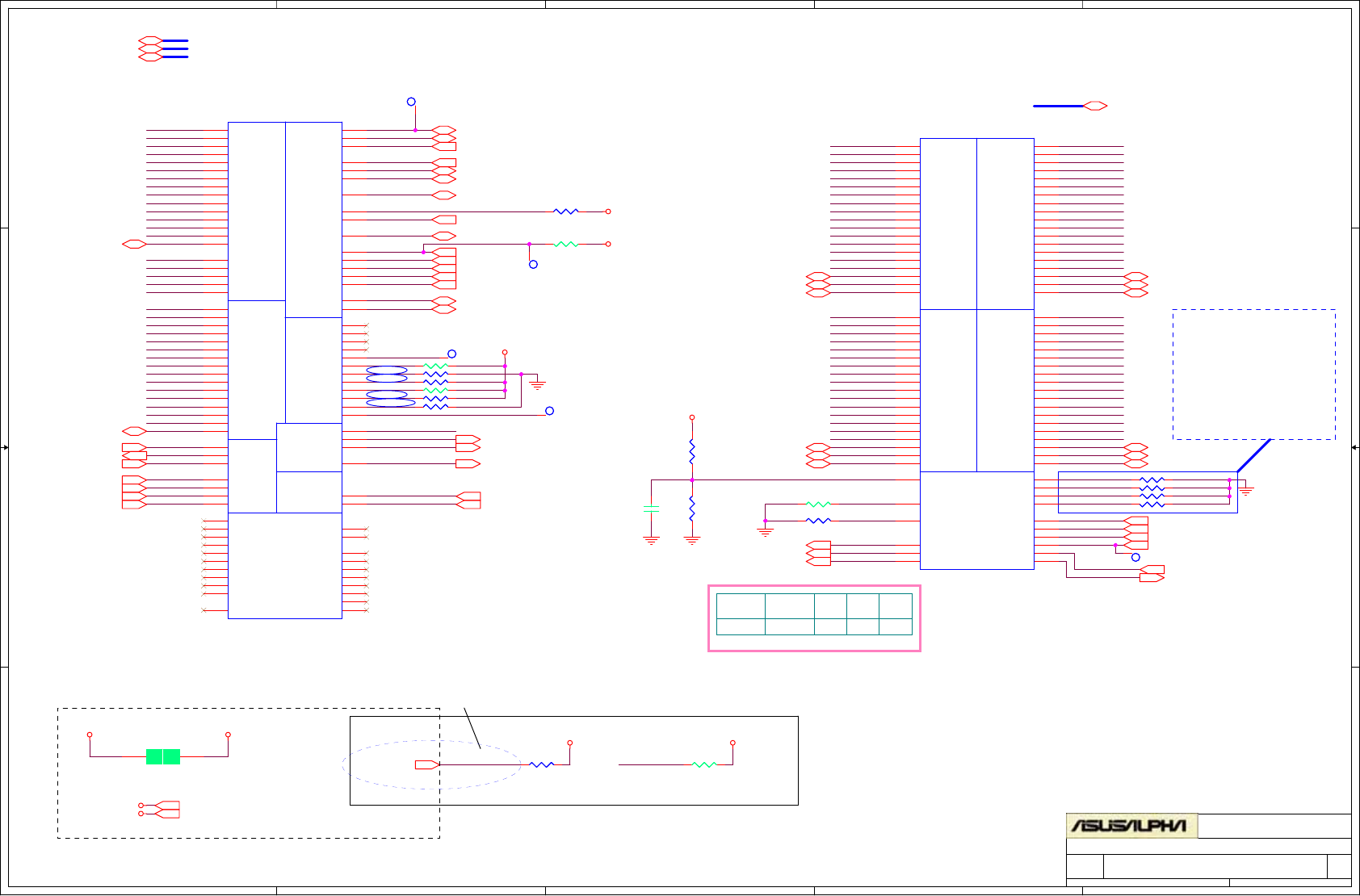Click the ground symbol beside four-resistor network
The width and height of the screenshot is (1360, 896).
[1246, 490]
